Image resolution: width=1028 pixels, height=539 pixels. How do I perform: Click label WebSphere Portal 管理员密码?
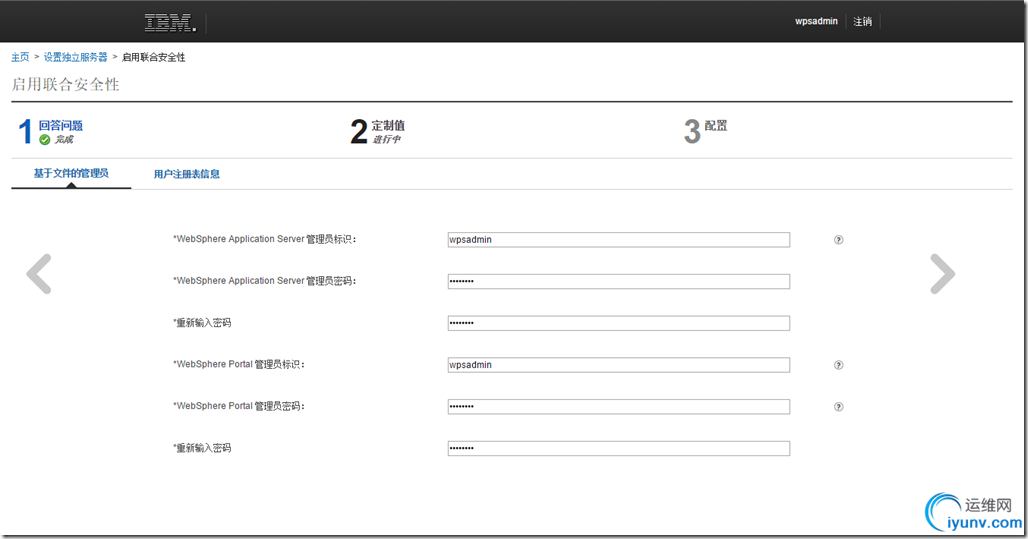[x=239, y=406]
